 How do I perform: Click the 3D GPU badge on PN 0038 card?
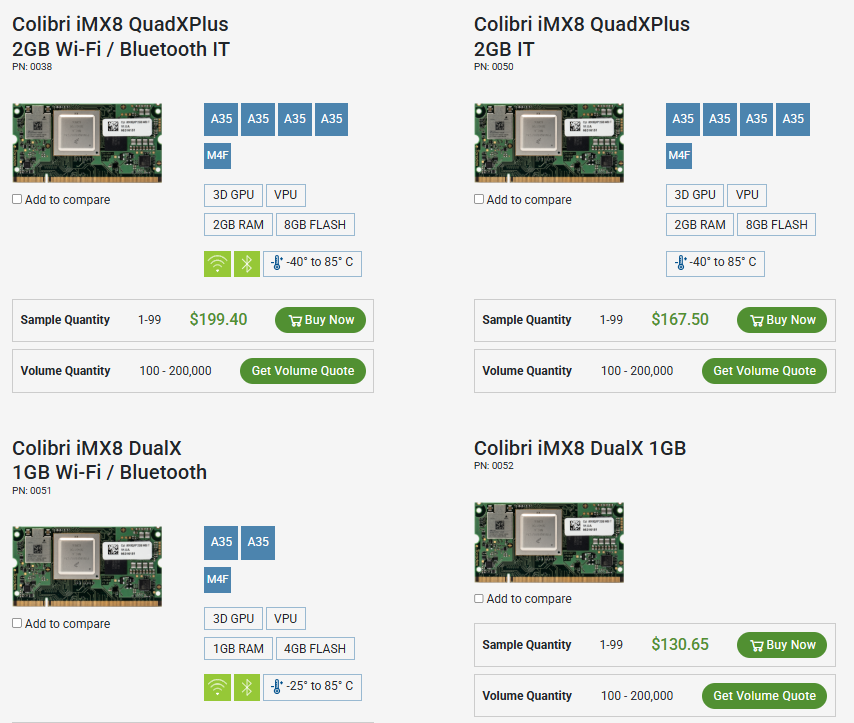233,195
